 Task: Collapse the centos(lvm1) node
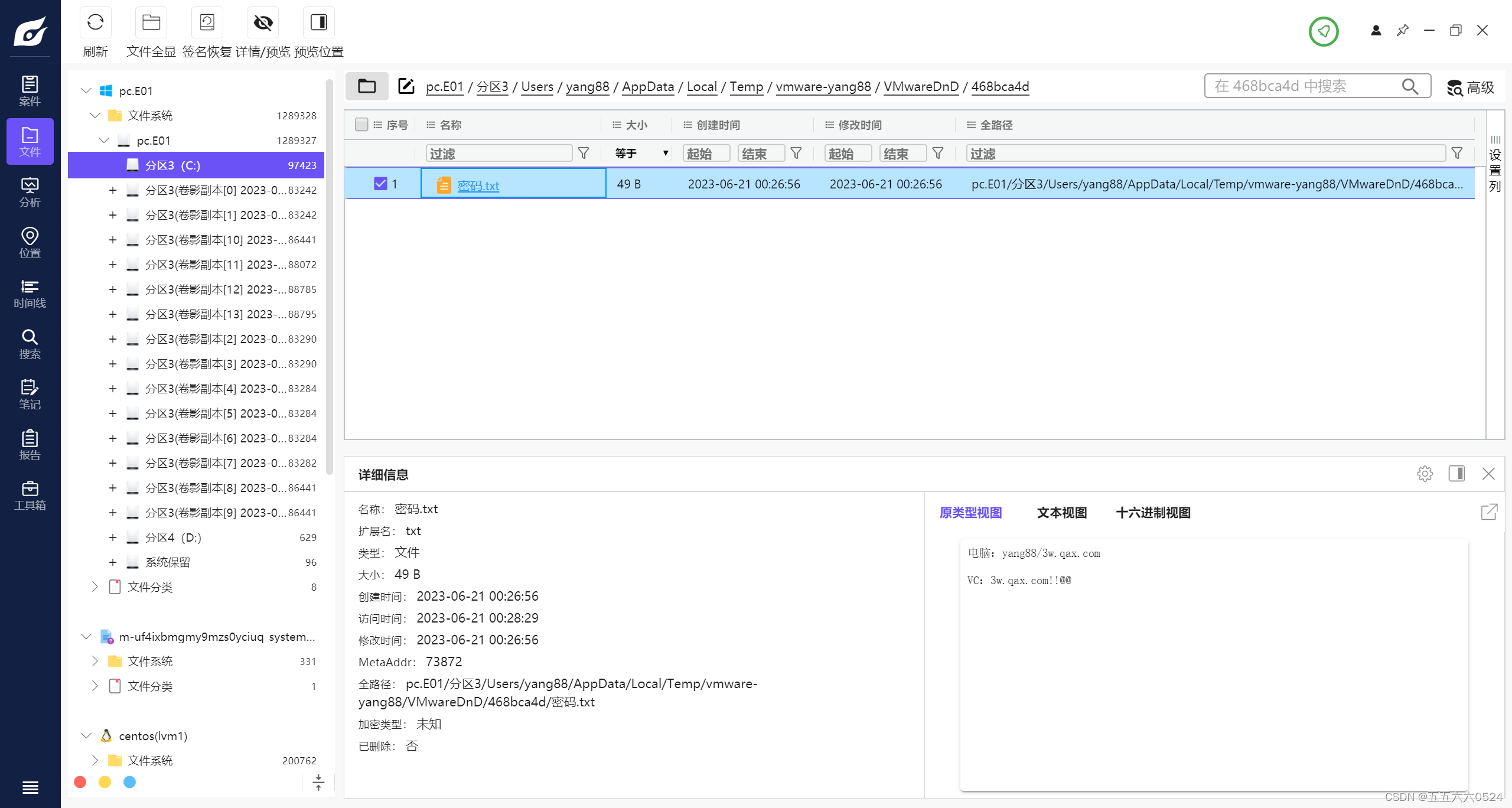tap(86, 735)
